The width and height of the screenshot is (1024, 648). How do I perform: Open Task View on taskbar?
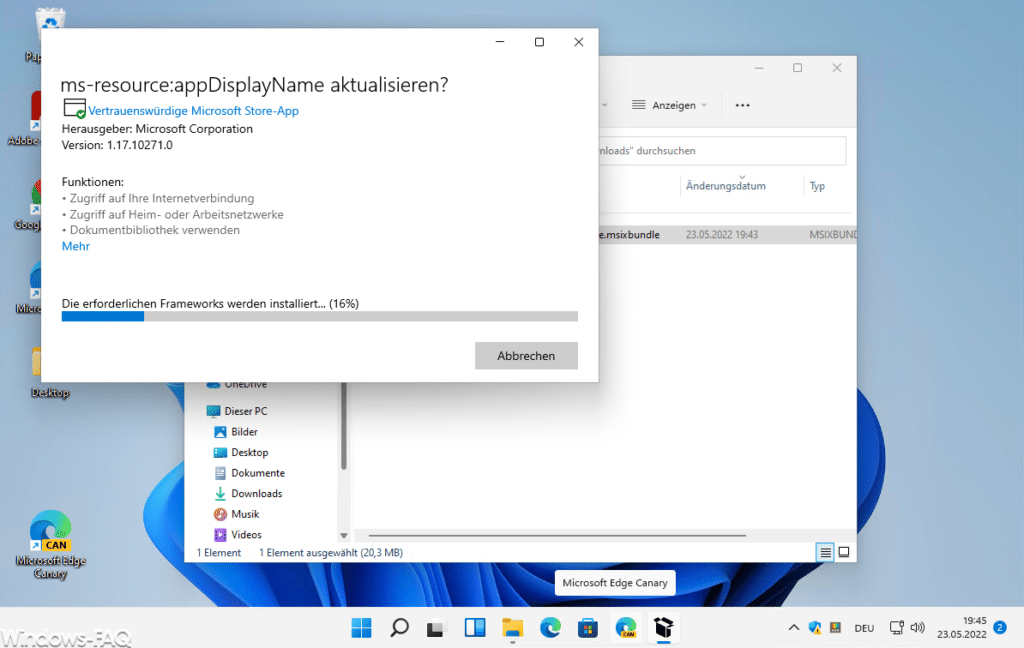pos(436,628)
